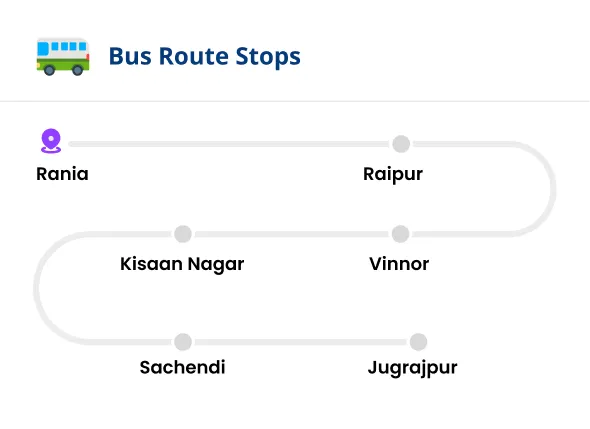Image resolution: width=590 pixels, height=429 pixels.
Task: Click route line between Kisaan Nagar and Vinnor
Action: (292, 234)
